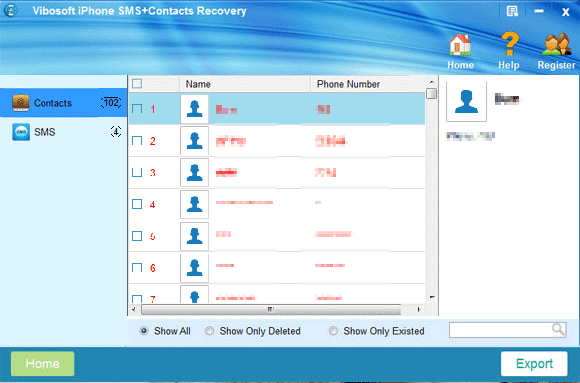Click the magnifier search icon

pos(557,329)
